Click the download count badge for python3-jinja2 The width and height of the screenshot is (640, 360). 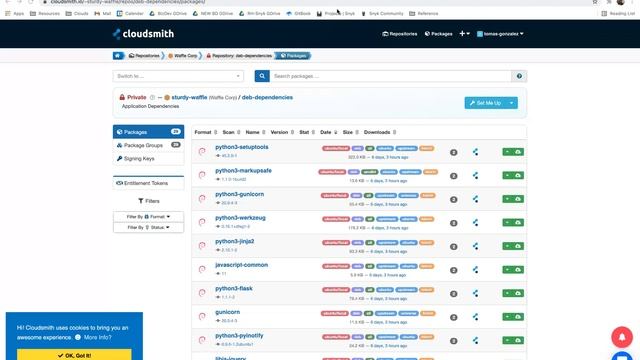453,247
